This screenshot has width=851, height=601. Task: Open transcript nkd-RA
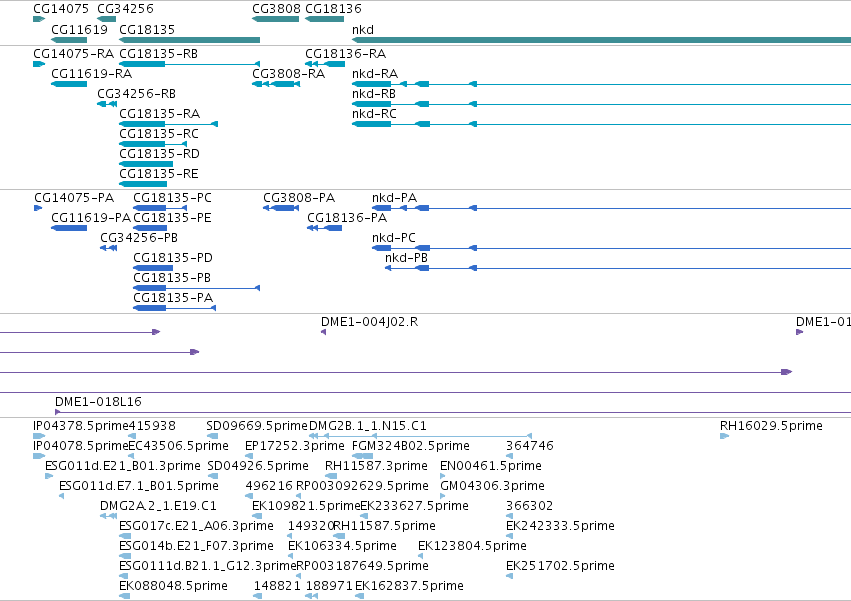[x=601, y=84]
